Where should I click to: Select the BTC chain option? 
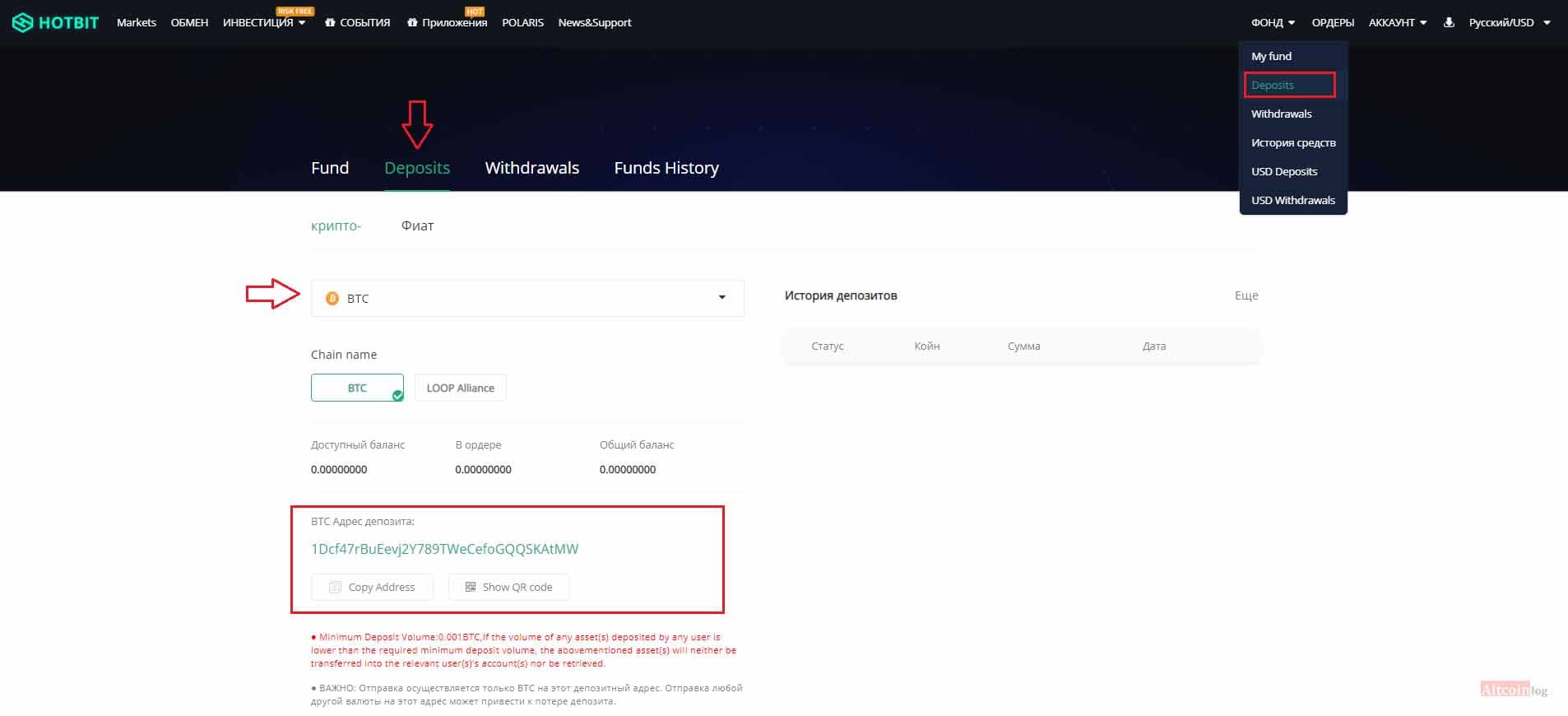tap(357, 388)
